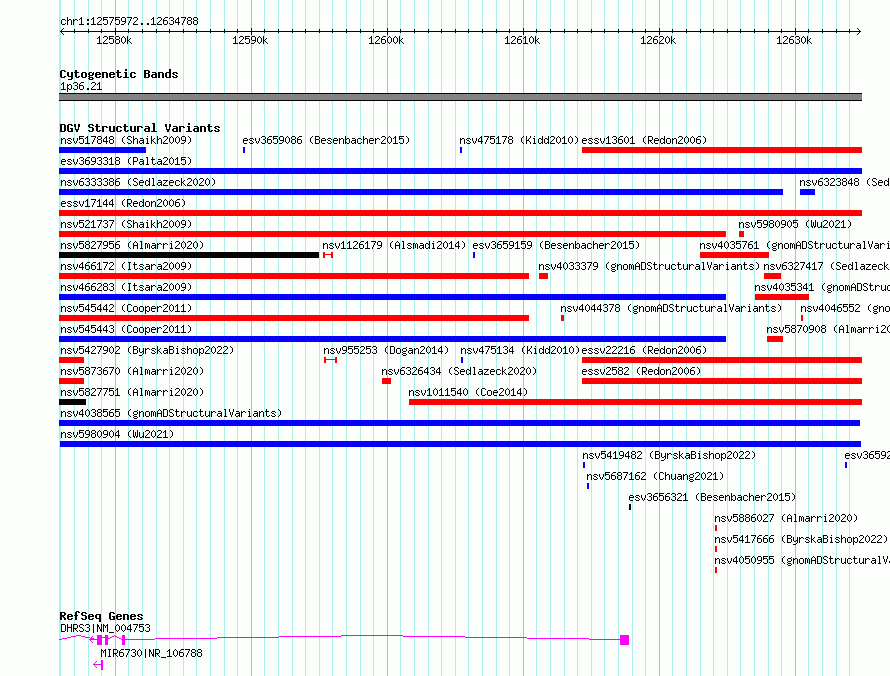Screen dimensions: 890x676
Task: Click the 1p36.21 cytoband bar
Action: tap(460, 97)
